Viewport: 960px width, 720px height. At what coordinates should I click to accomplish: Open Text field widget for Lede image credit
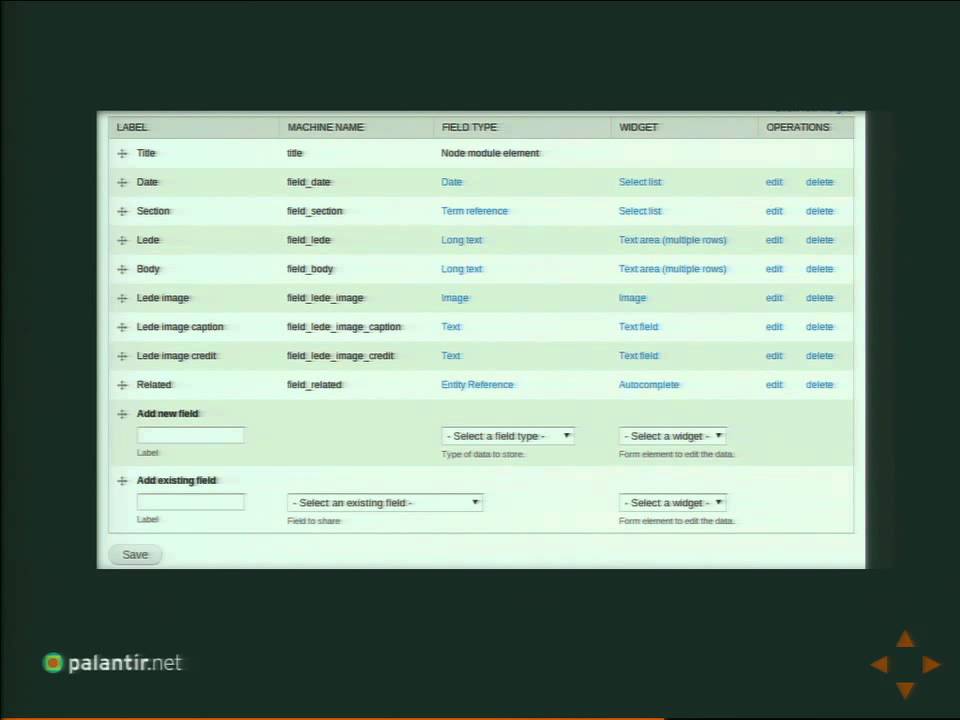click(639, 356)
